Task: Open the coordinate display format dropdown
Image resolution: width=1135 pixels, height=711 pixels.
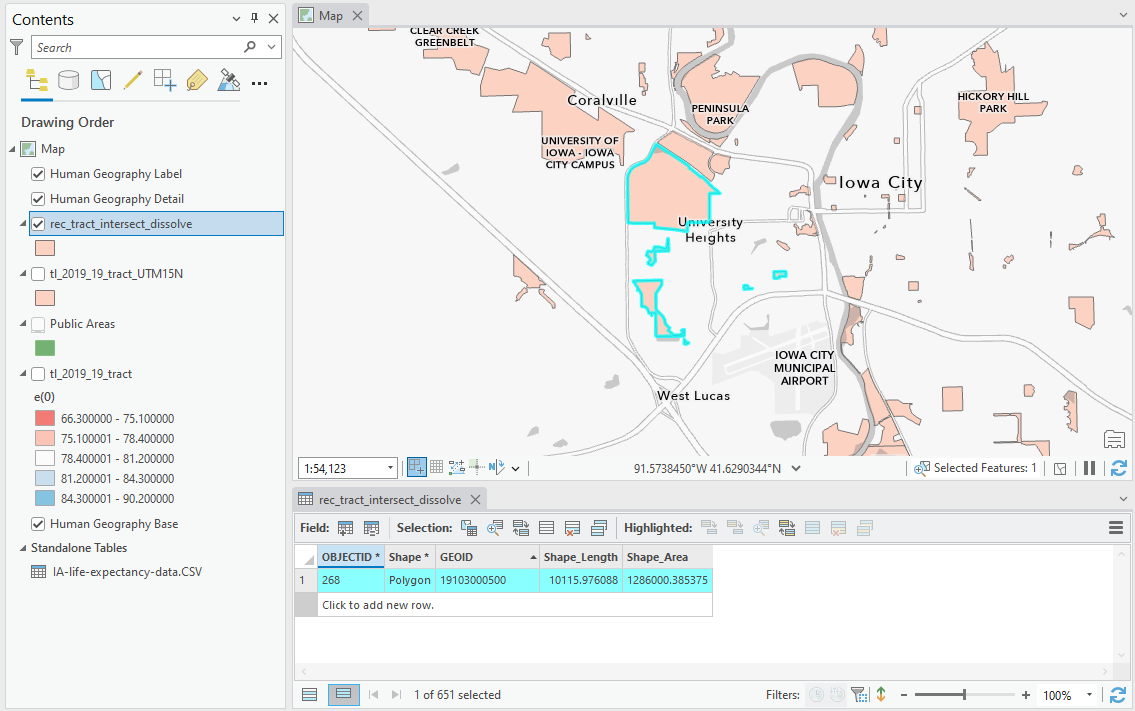Action: tap(796, 468)
